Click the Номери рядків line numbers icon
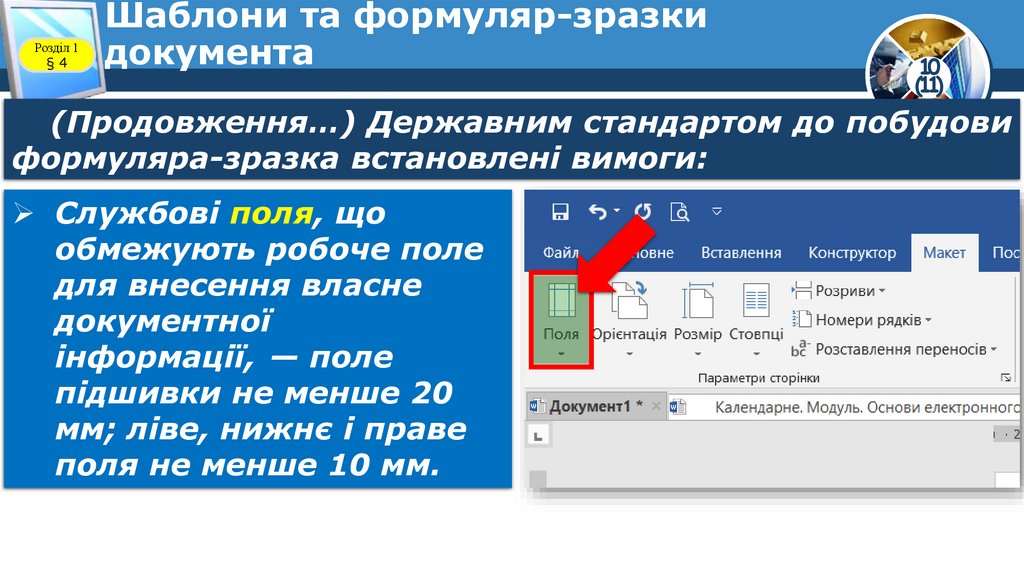Viewport: 1024px width, 574px height. 801,319
